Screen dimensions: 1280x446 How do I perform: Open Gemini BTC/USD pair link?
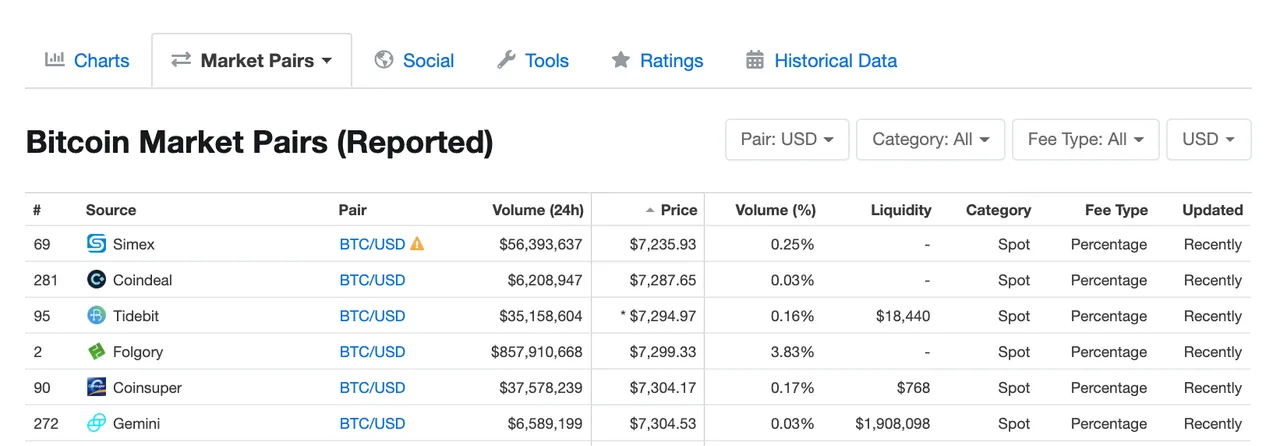click(372, 424)
